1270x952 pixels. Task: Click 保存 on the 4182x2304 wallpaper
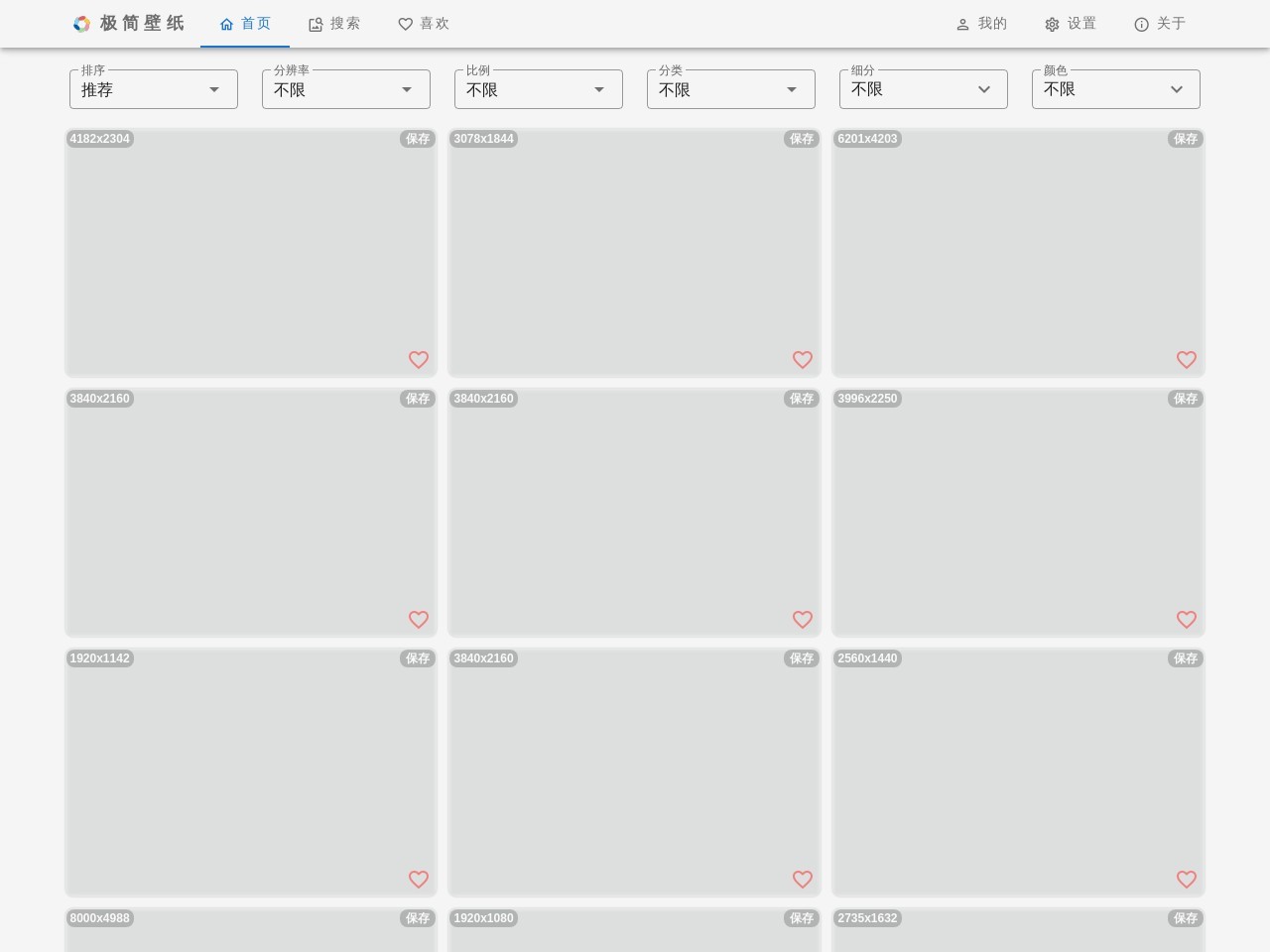coord(418,139)
